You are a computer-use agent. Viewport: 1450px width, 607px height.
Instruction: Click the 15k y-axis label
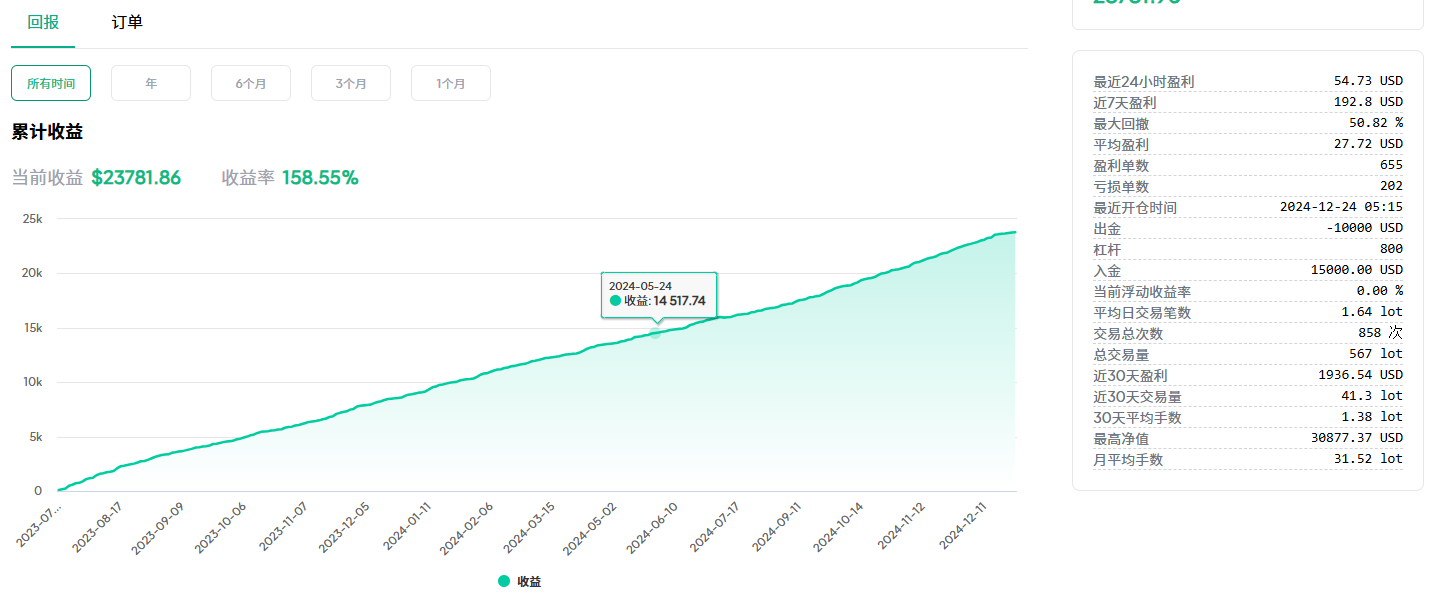[x=32, y=328]
